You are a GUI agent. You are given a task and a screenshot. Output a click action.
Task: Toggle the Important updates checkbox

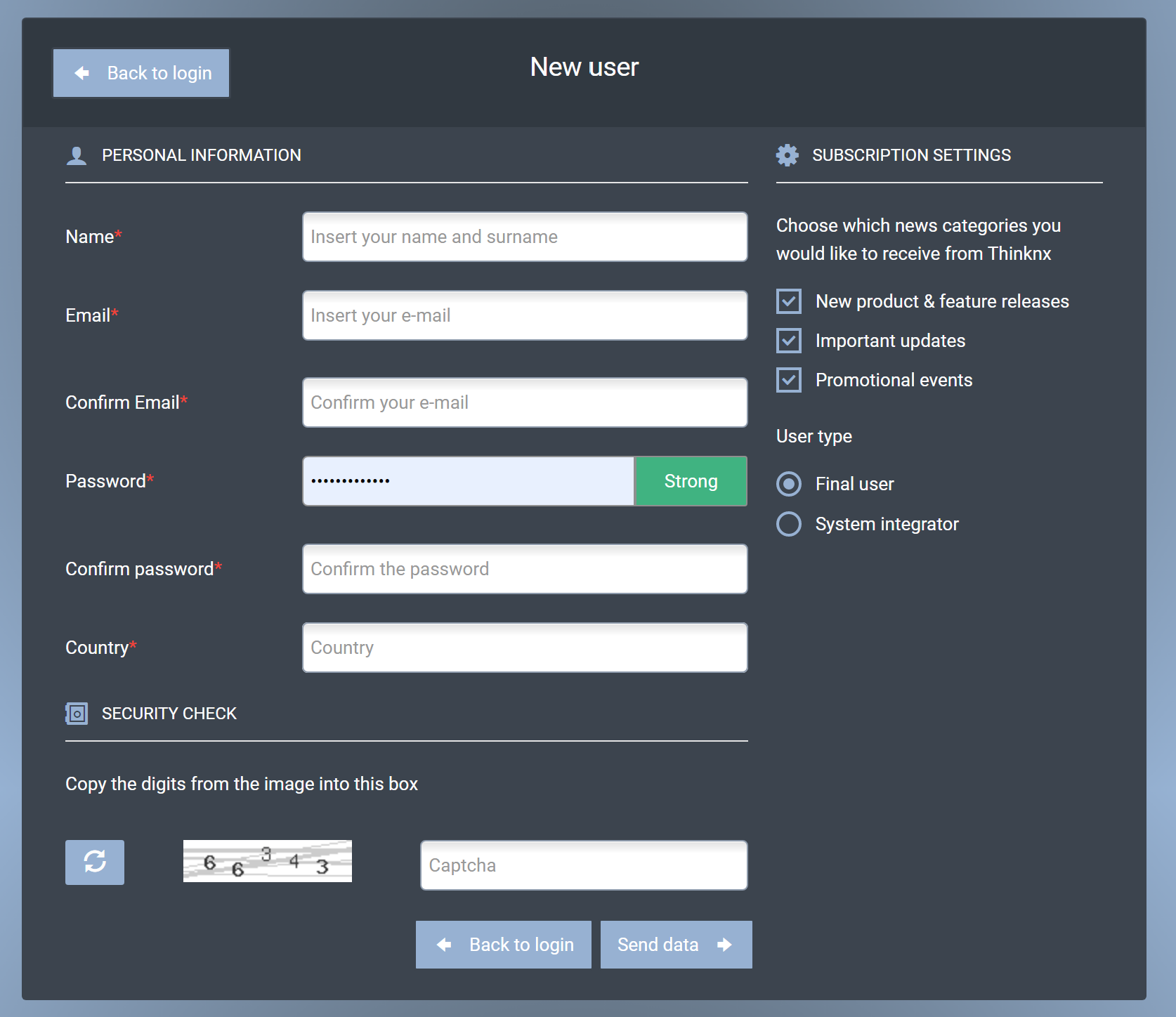[x=789, y=341]
